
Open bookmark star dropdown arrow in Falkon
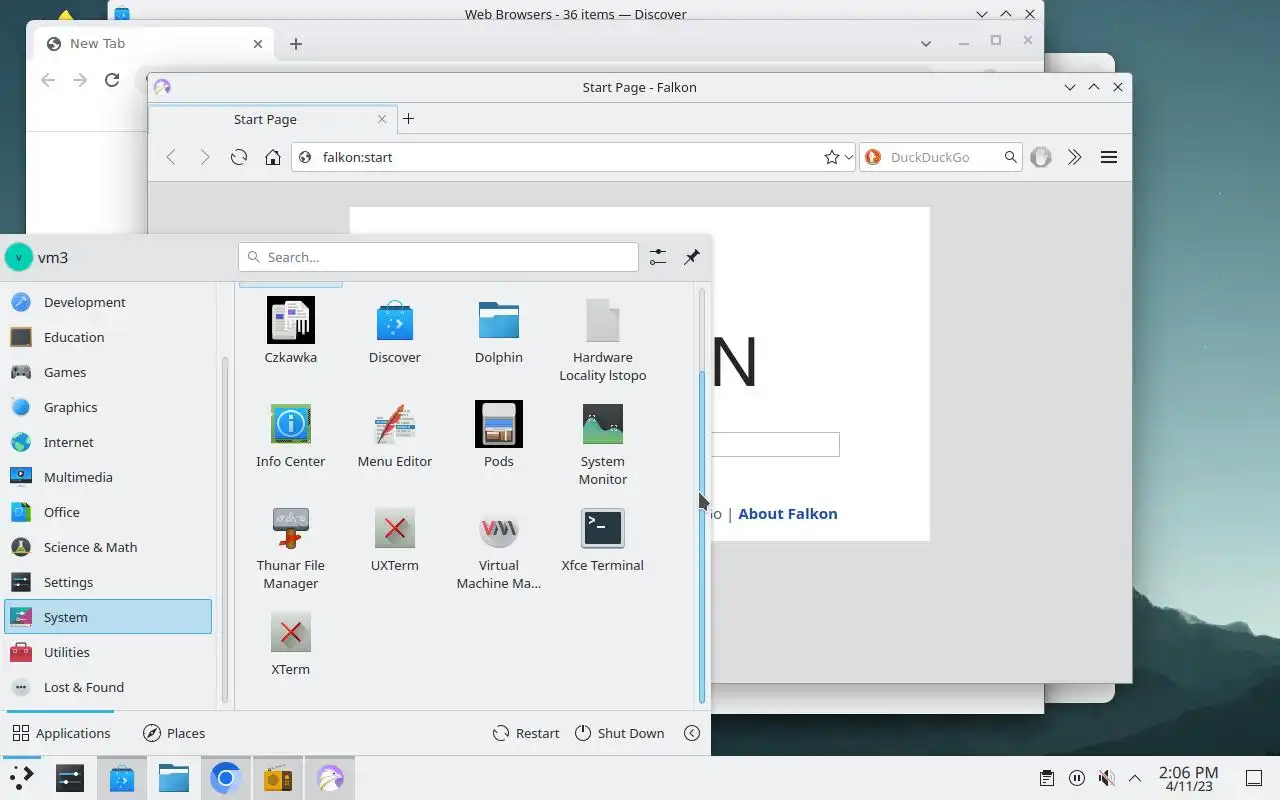pyautogui.click(x=849, y=157)
